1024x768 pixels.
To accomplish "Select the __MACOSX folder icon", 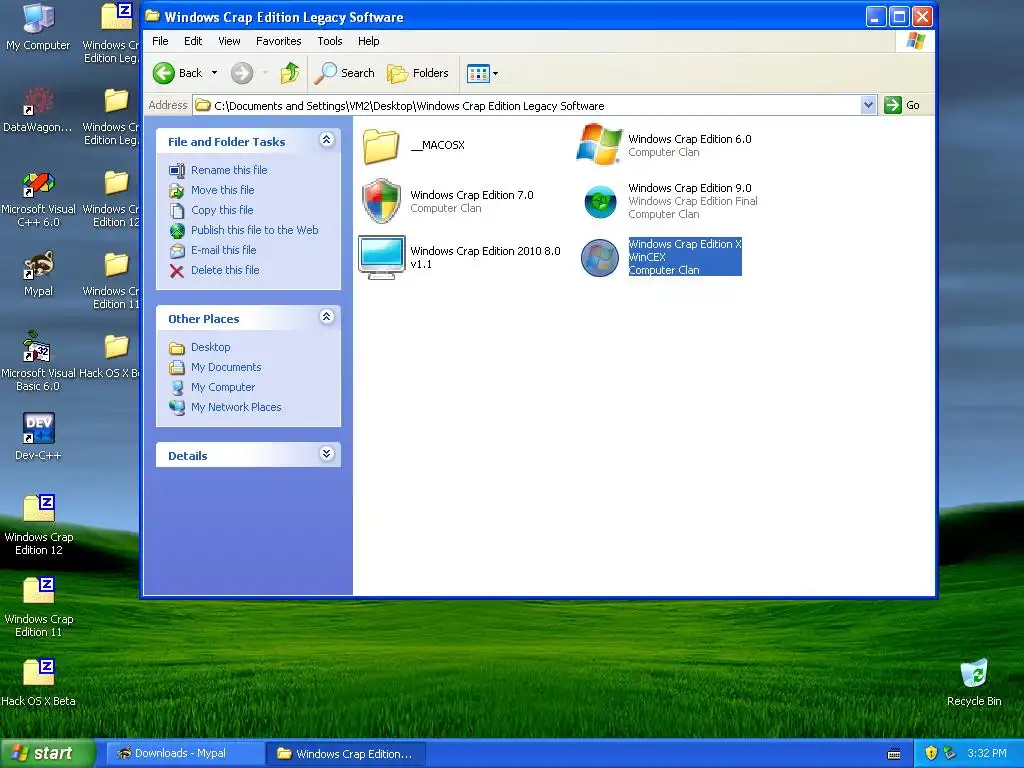I will 381,146.
